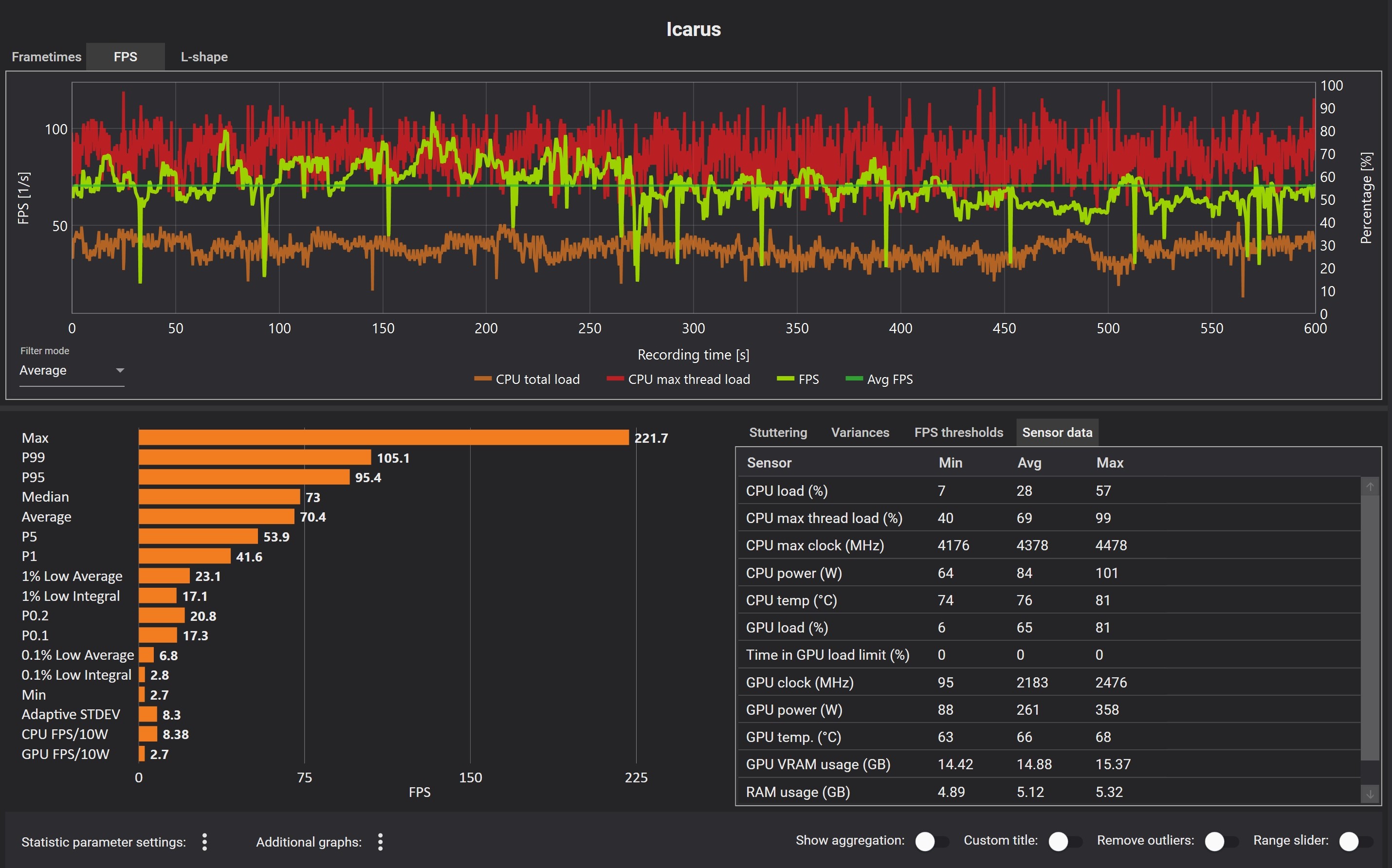Open Additional graphs three-dot menu
Screen dimensions: 1392x868
[x=380, y=842]
